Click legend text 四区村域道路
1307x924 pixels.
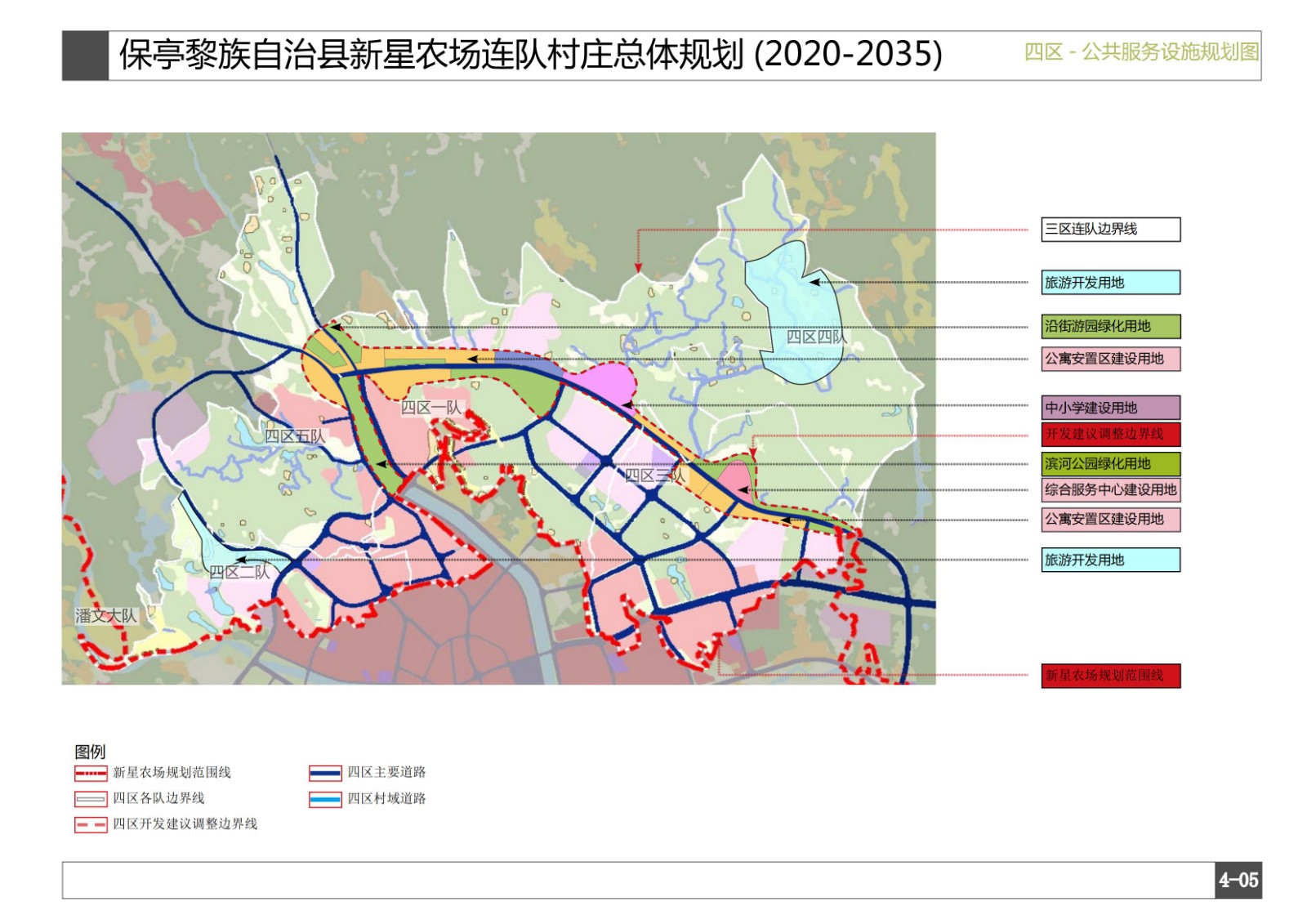(386, 798)
